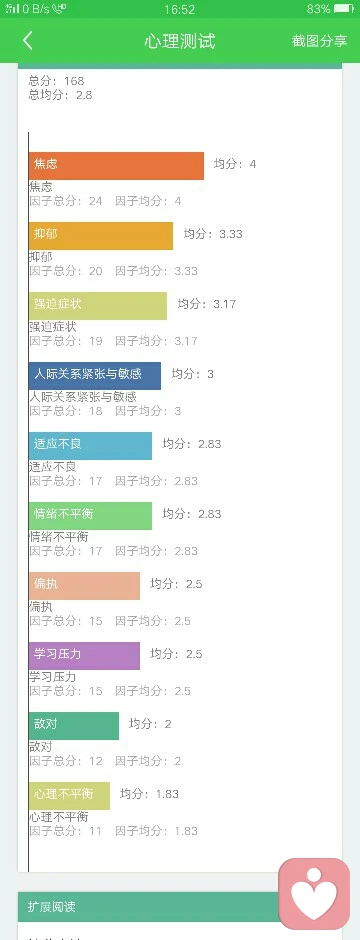Tap the back arrow in header
The height and width of the screenshot is (940, 360).
pos(27,40)
